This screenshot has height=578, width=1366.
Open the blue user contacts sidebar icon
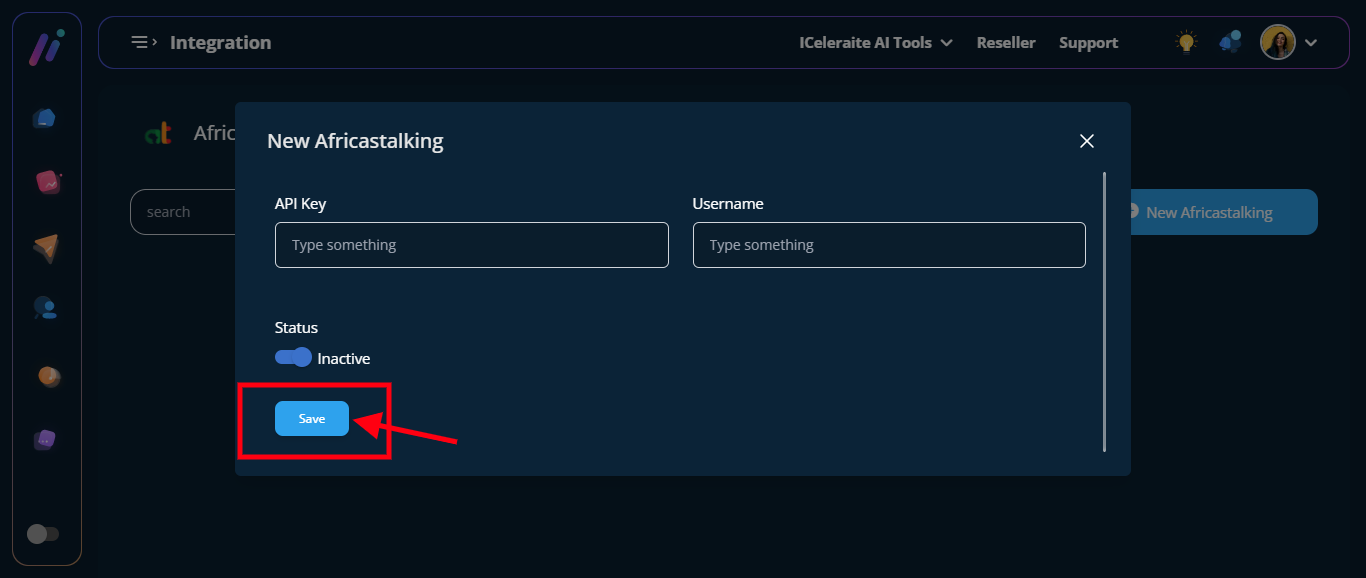tap(46, 308)
